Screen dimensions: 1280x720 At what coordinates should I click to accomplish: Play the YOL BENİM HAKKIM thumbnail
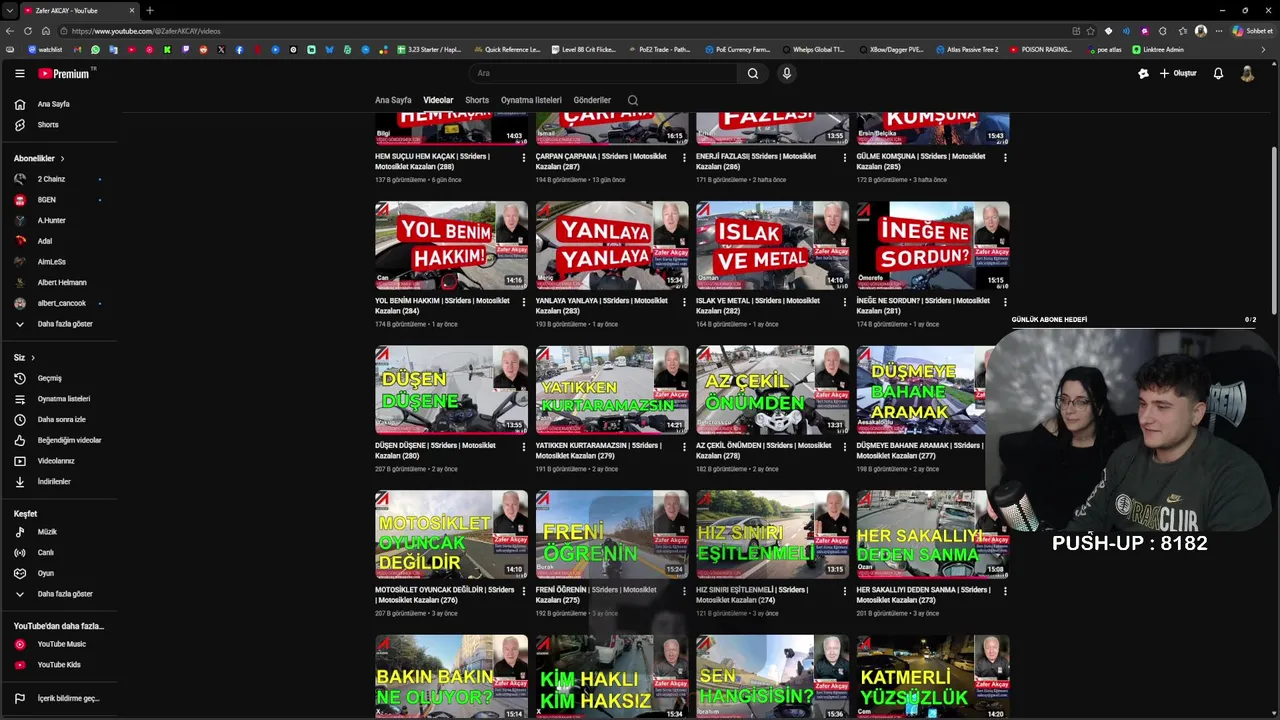click(x=451, y=245)
